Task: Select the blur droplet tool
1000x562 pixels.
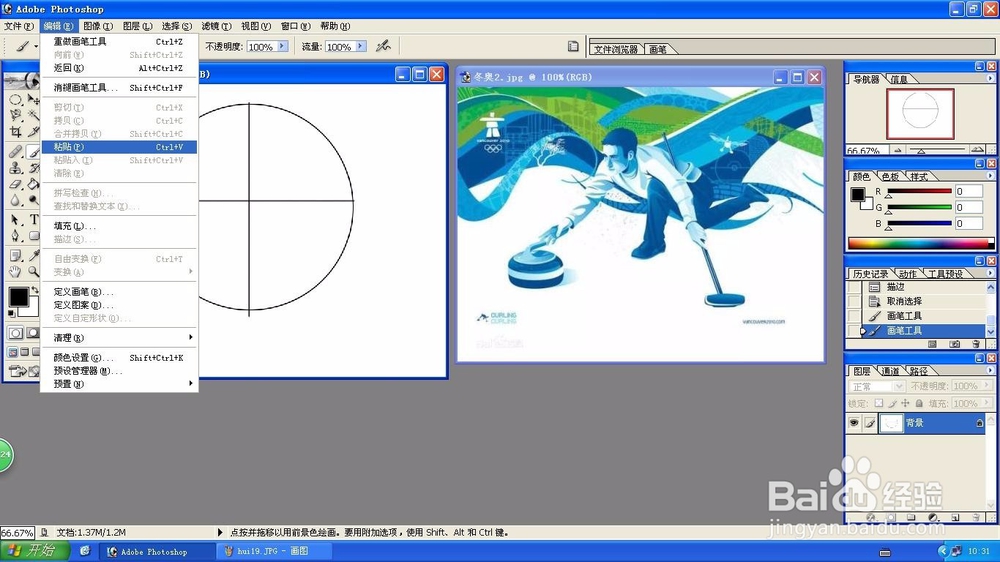Action: pos(15,200)
